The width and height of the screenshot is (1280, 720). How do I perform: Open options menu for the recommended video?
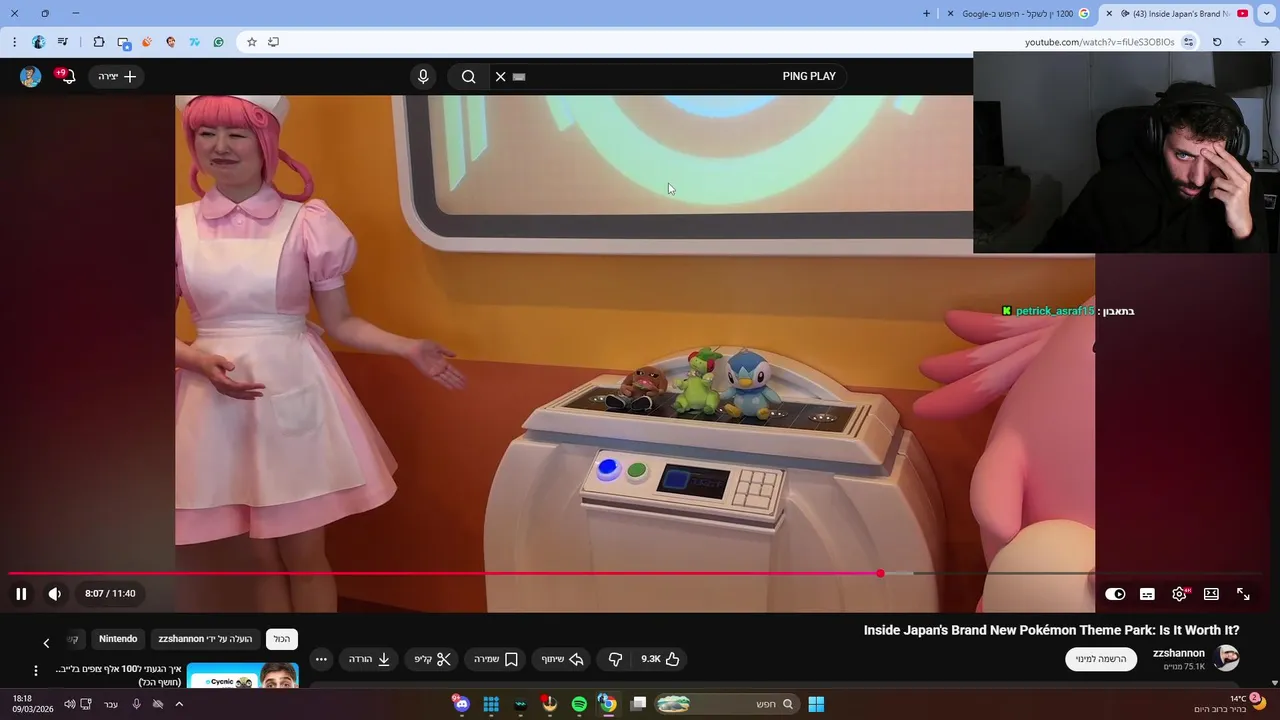tap(36, 671)
